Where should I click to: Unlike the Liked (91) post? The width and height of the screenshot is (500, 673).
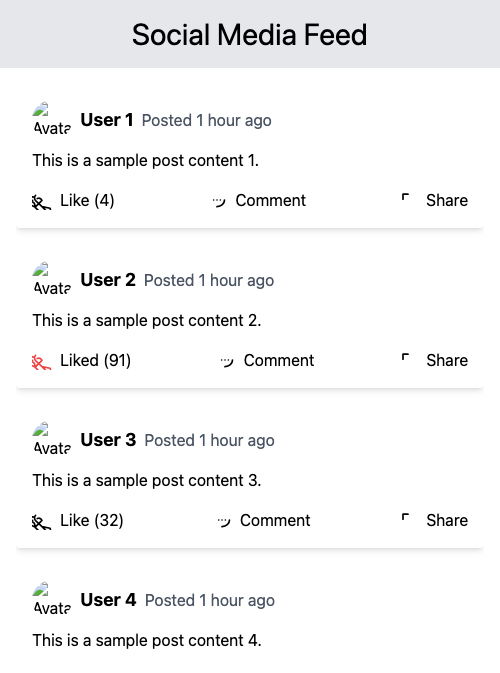pyautogui.click(x=82, y=361)
